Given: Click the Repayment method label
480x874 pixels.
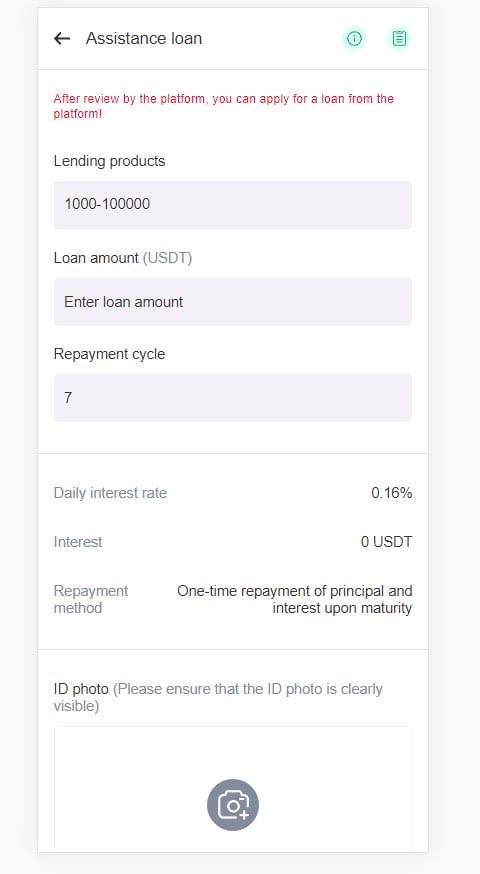Looking at the screenshot, I should (91, 599).
